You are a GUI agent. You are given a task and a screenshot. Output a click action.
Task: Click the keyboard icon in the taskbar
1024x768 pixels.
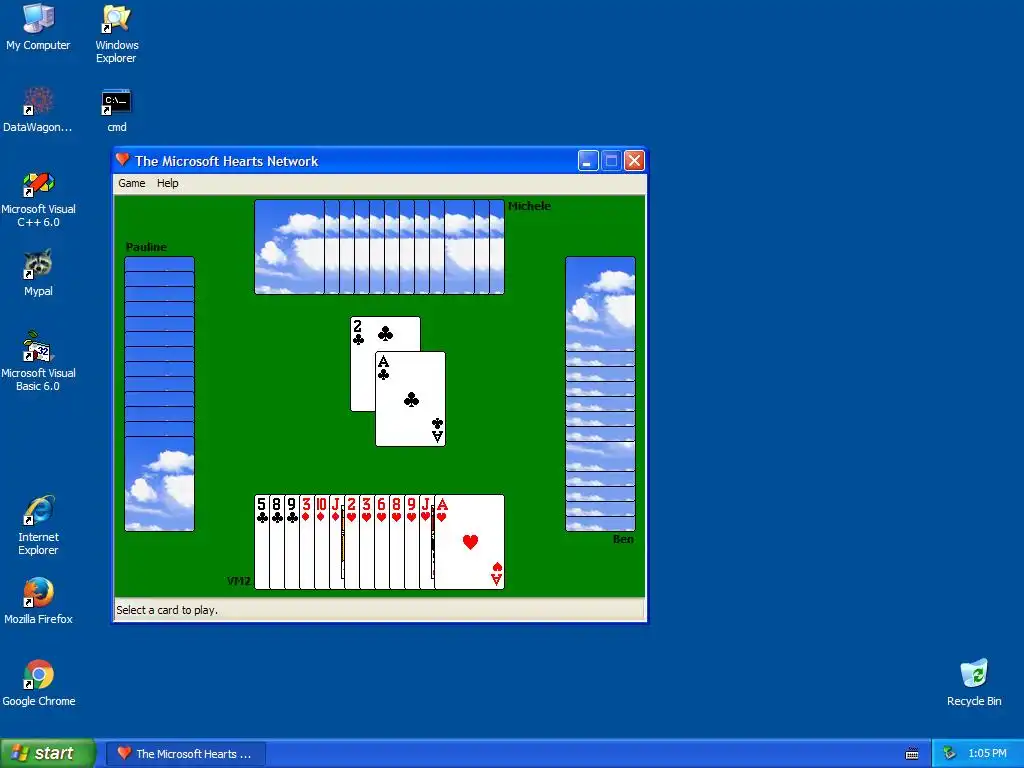(912, 754)
